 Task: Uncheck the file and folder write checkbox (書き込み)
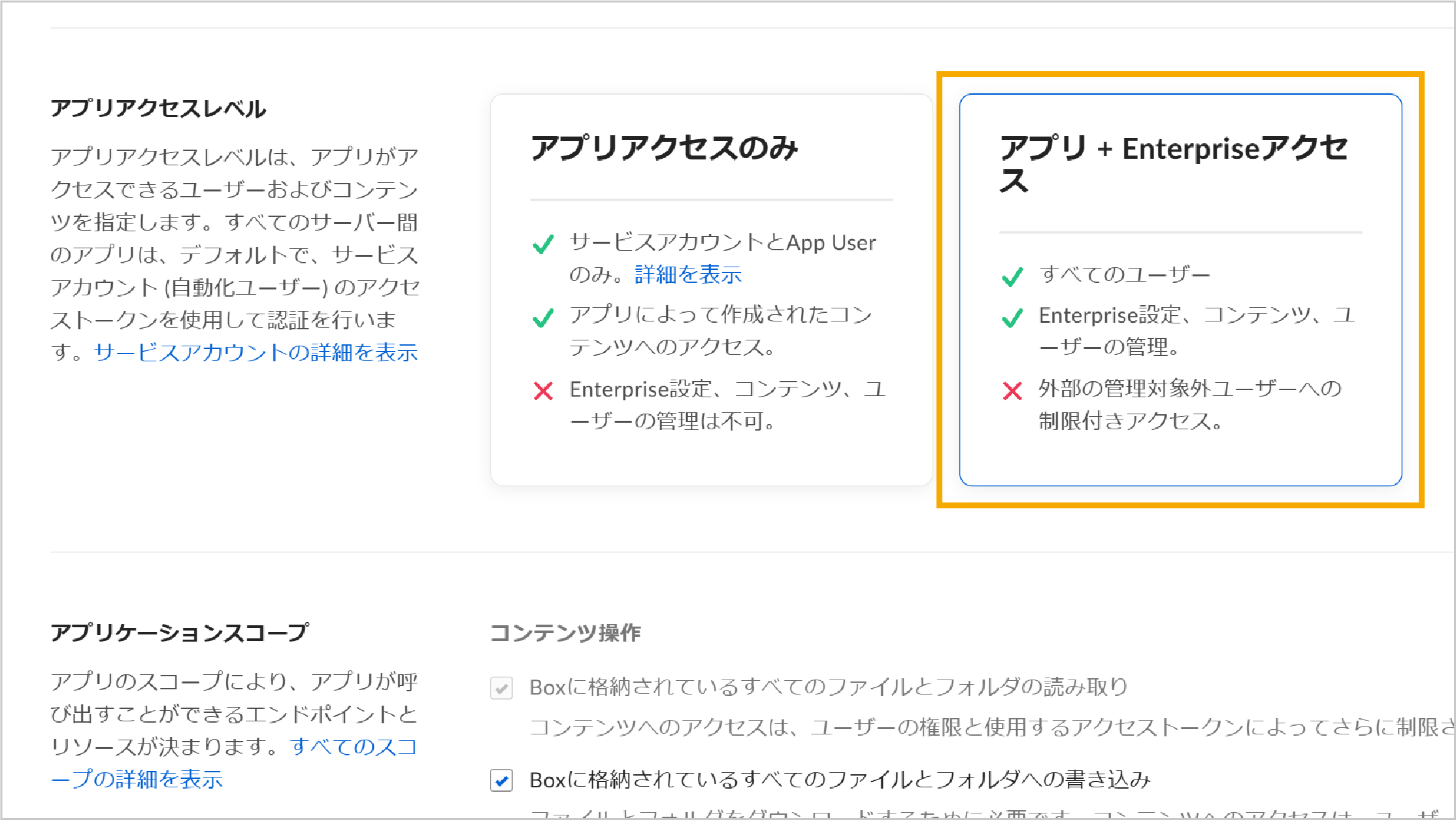tap(501, 780)
